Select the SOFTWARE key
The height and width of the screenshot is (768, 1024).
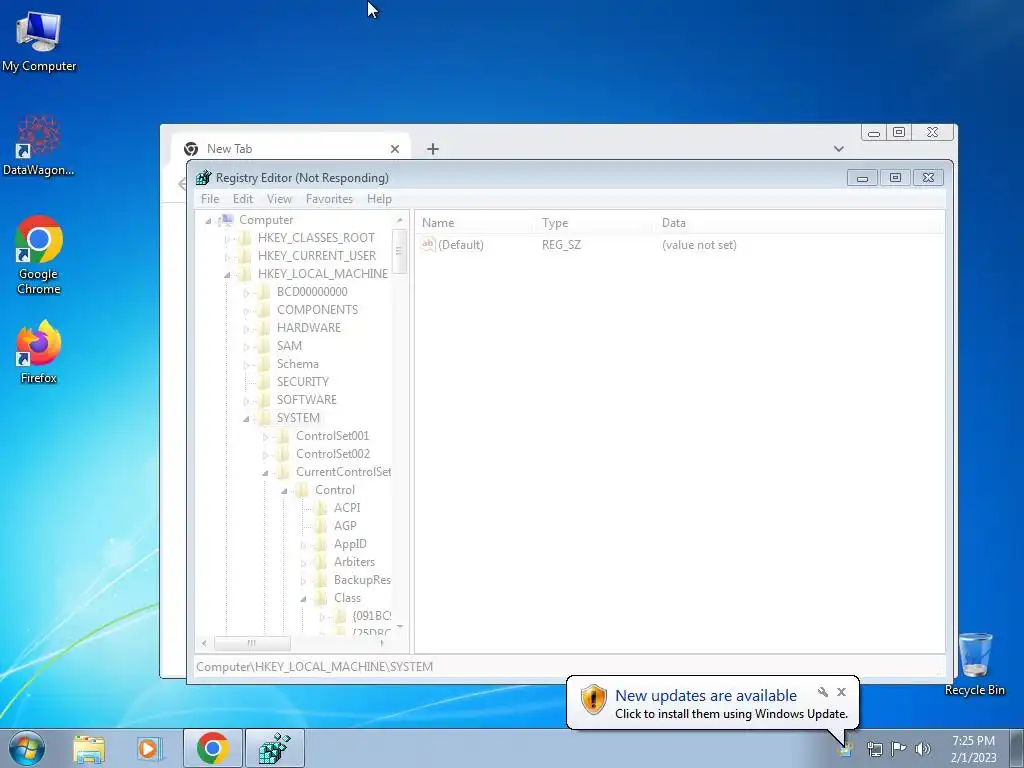pos(306,400)
